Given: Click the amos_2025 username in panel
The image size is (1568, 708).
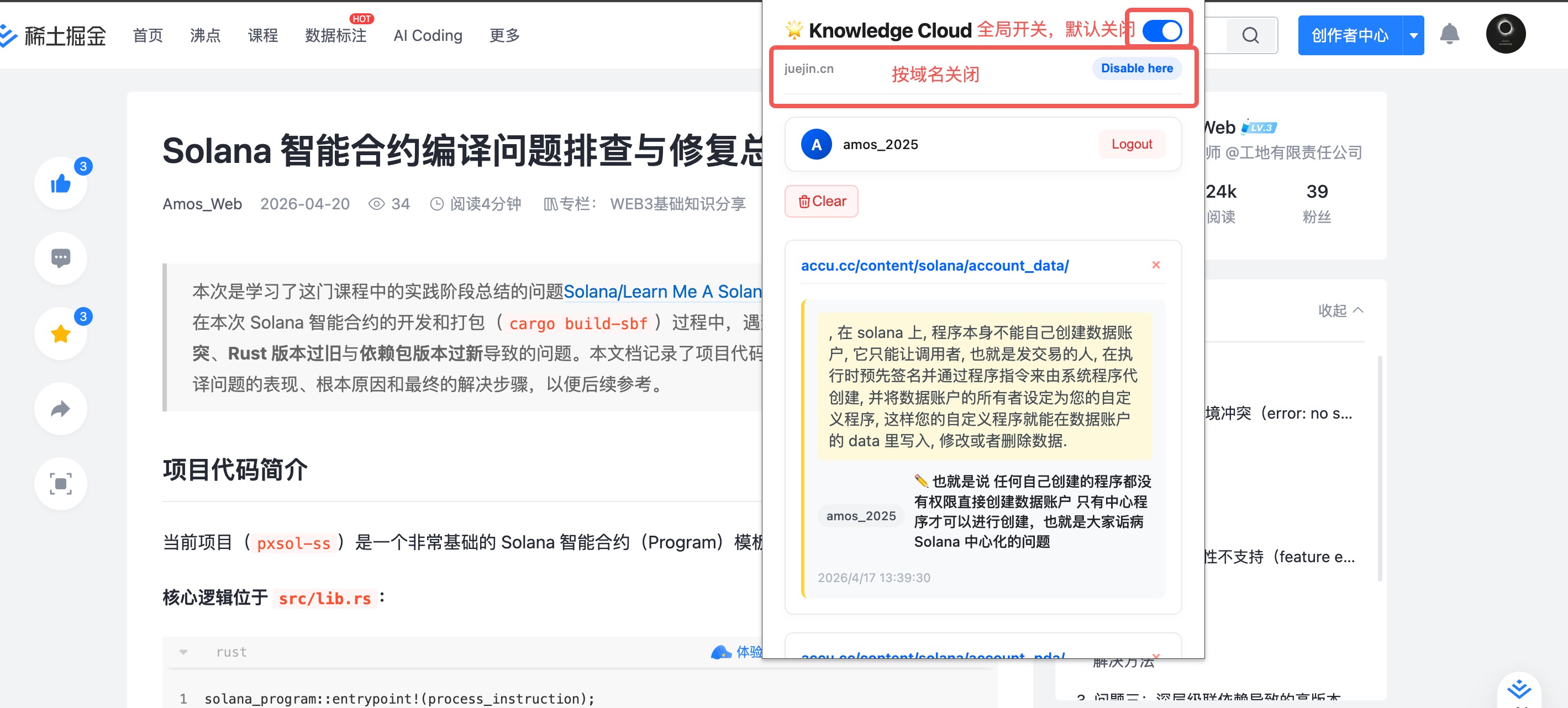Looking at the screenshot, I should point(880,144).
